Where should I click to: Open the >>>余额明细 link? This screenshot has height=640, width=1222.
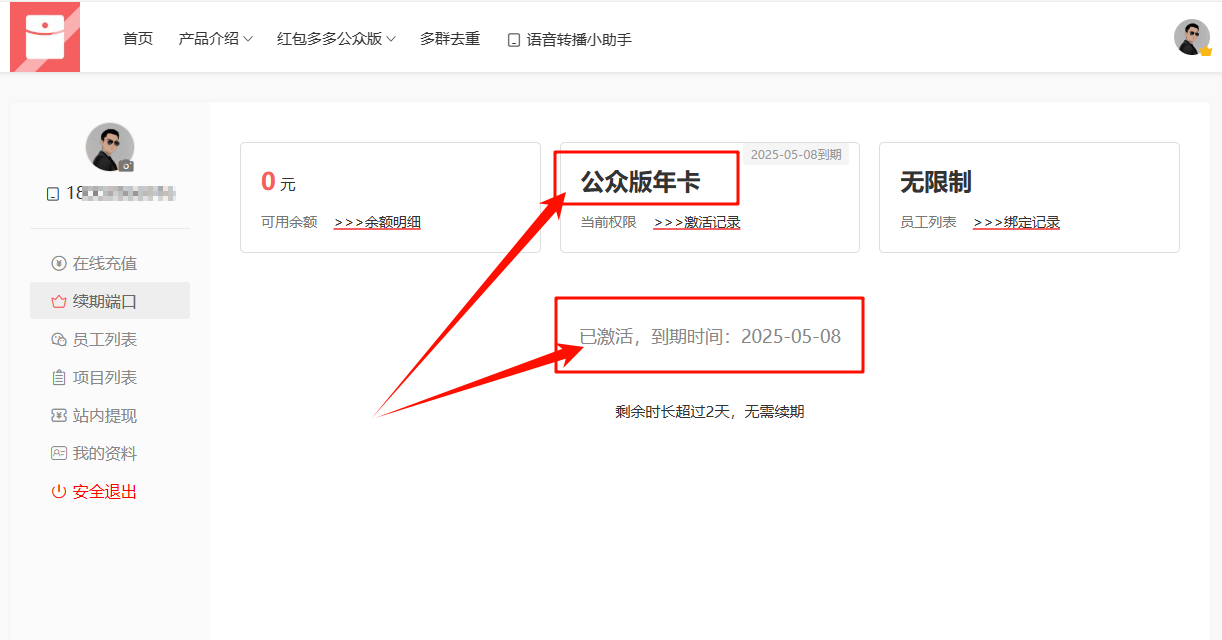pyautogui.click(x=377, y=222)
